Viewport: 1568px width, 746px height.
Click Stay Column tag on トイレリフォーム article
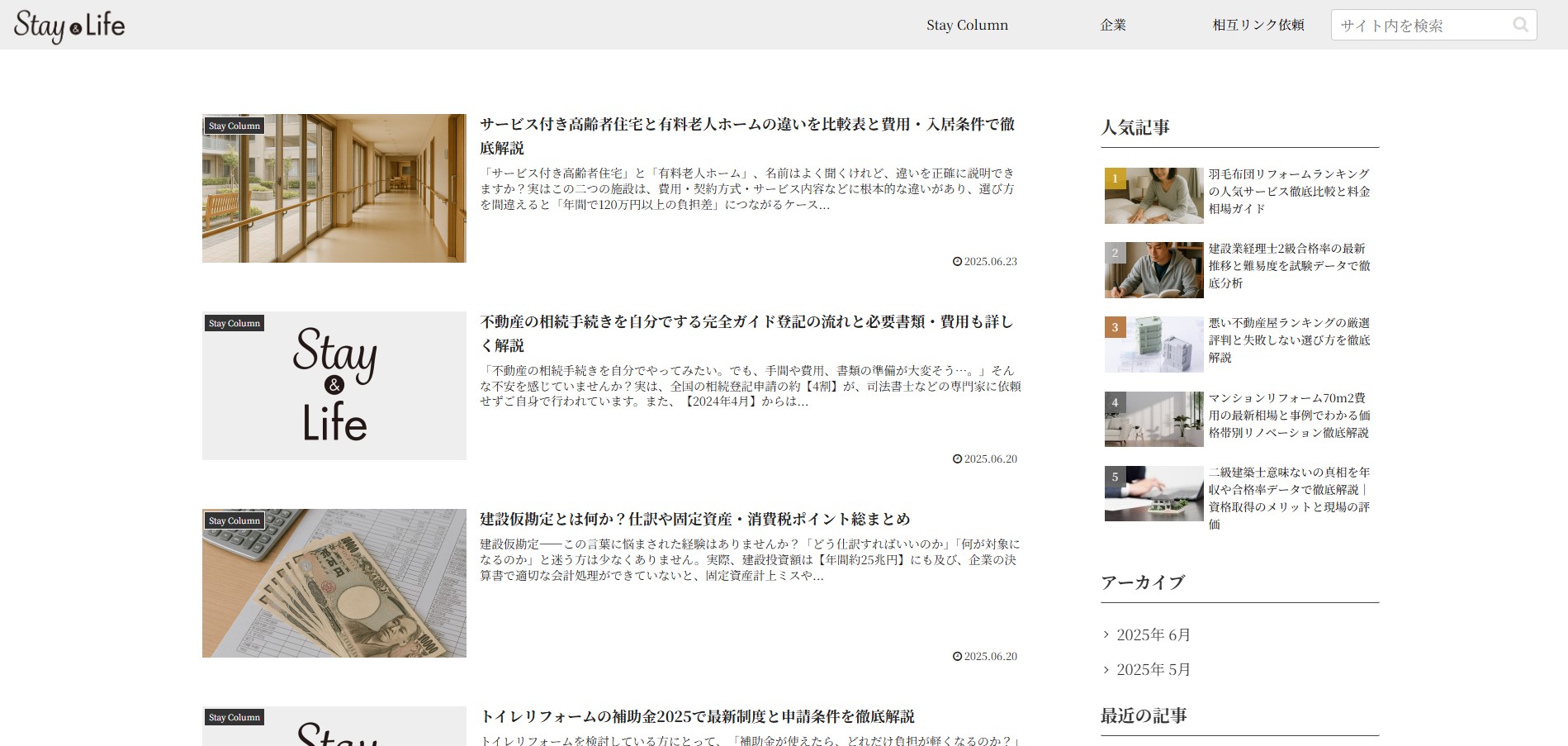pos(234,717)
